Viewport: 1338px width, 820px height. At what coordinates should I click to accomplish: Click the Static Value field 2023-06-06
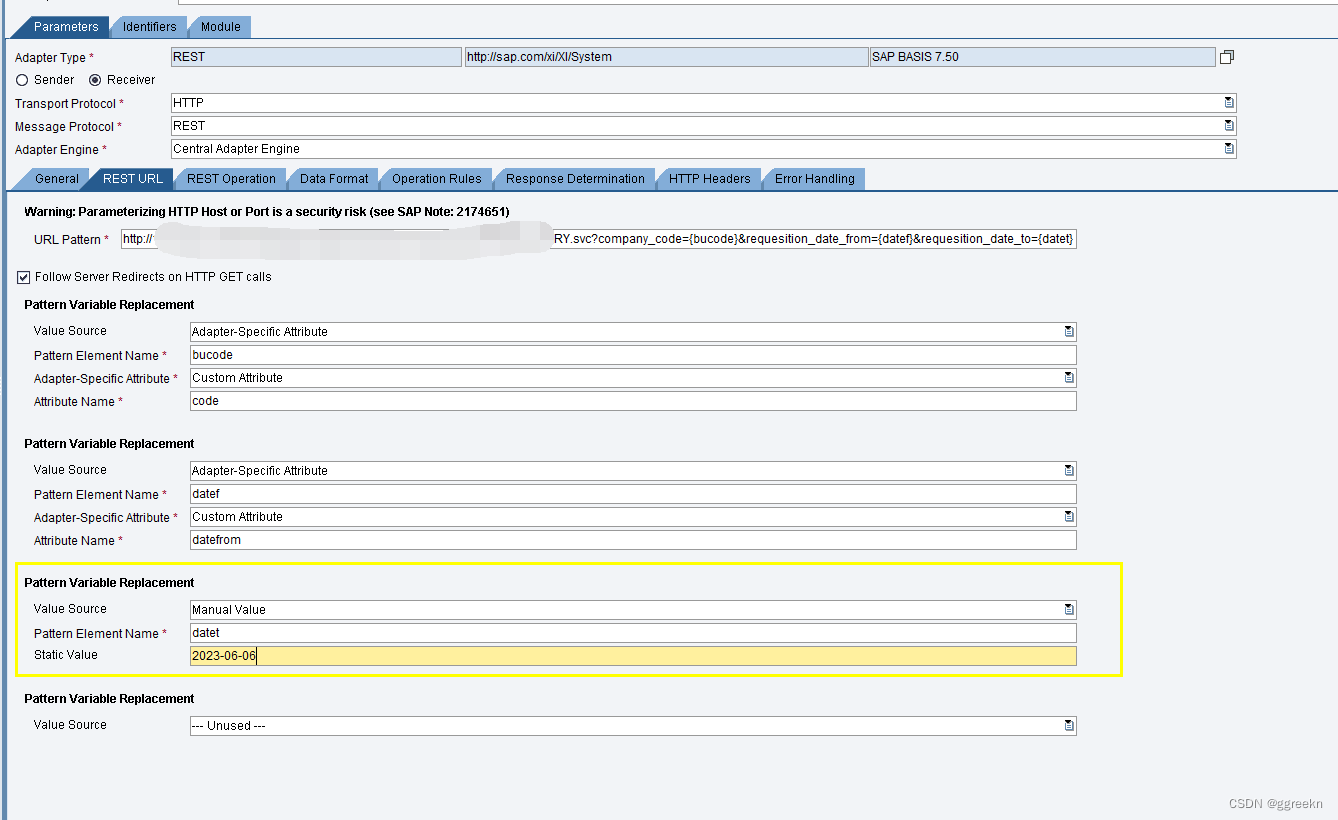click(633, 656)
